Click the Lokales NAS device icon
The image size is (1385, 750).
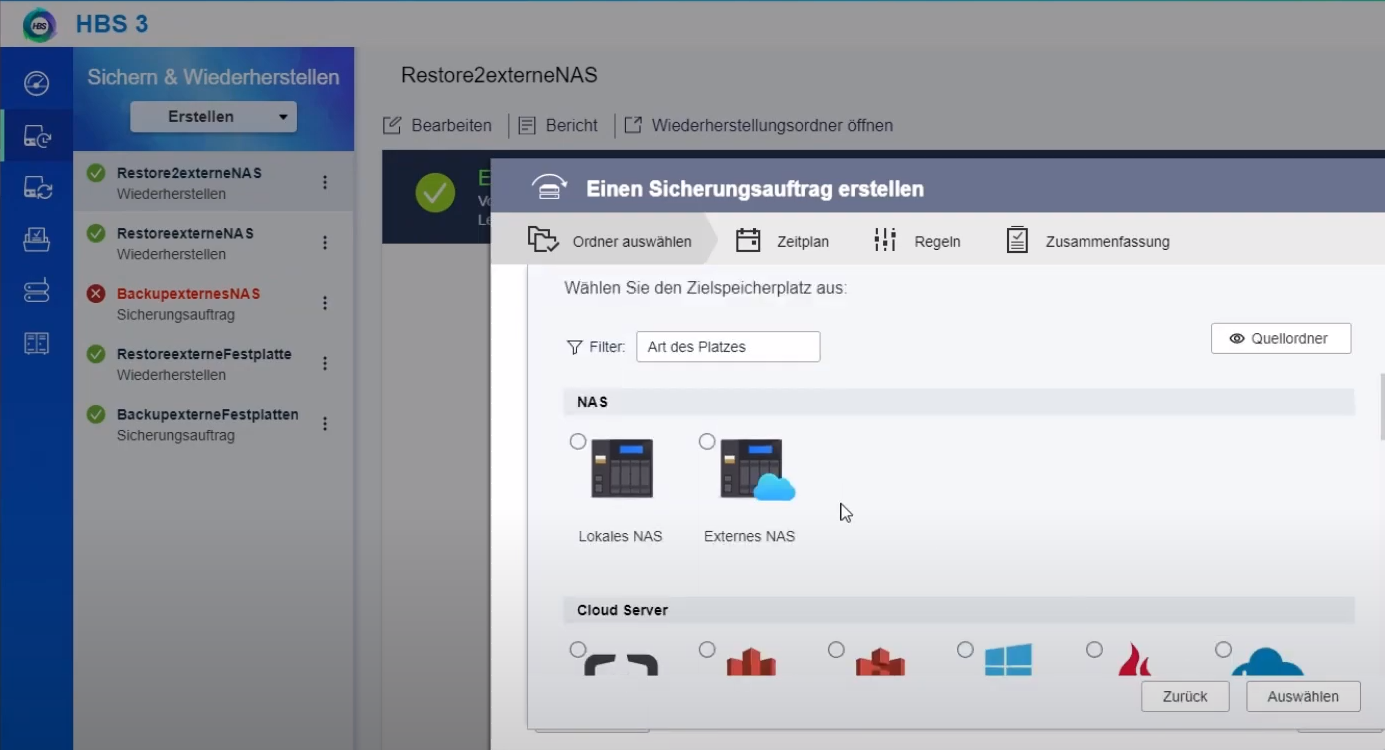622,468
